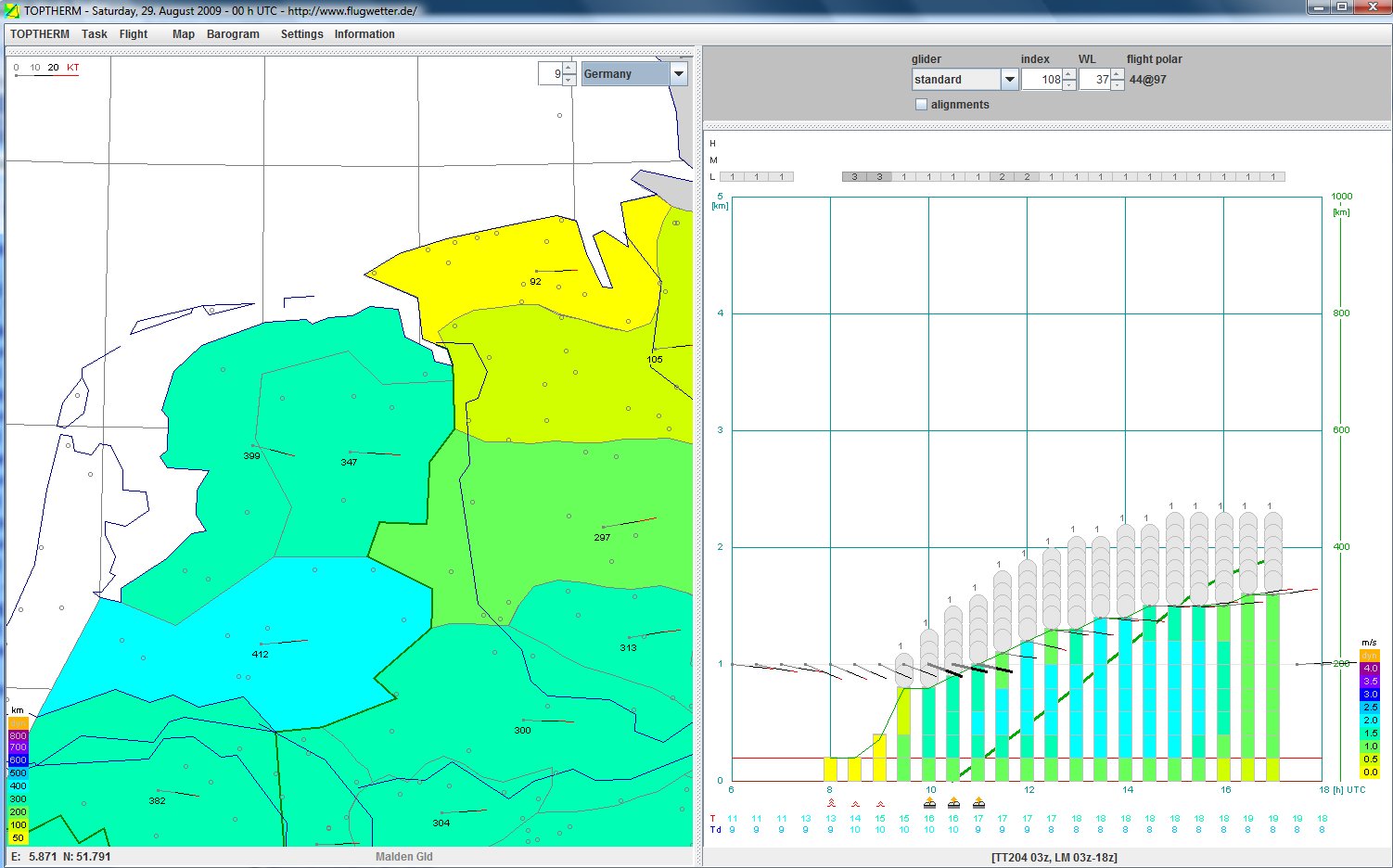Screen dimensions: 1393x868
Task: Lower the map spinner value below 9
Action: [569, 80]
